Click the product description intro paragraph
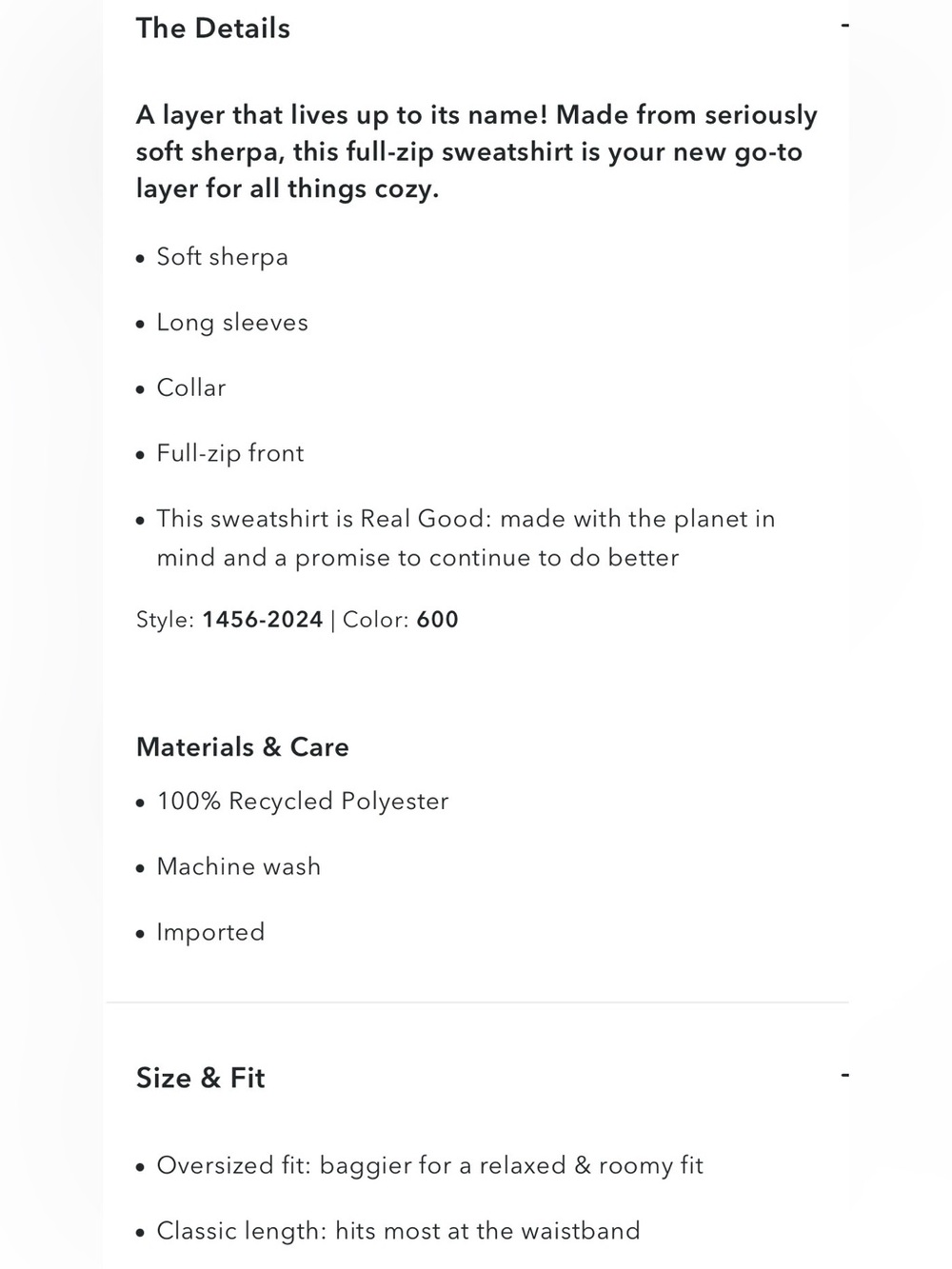952x1269 pixels. tap(477, 151)
